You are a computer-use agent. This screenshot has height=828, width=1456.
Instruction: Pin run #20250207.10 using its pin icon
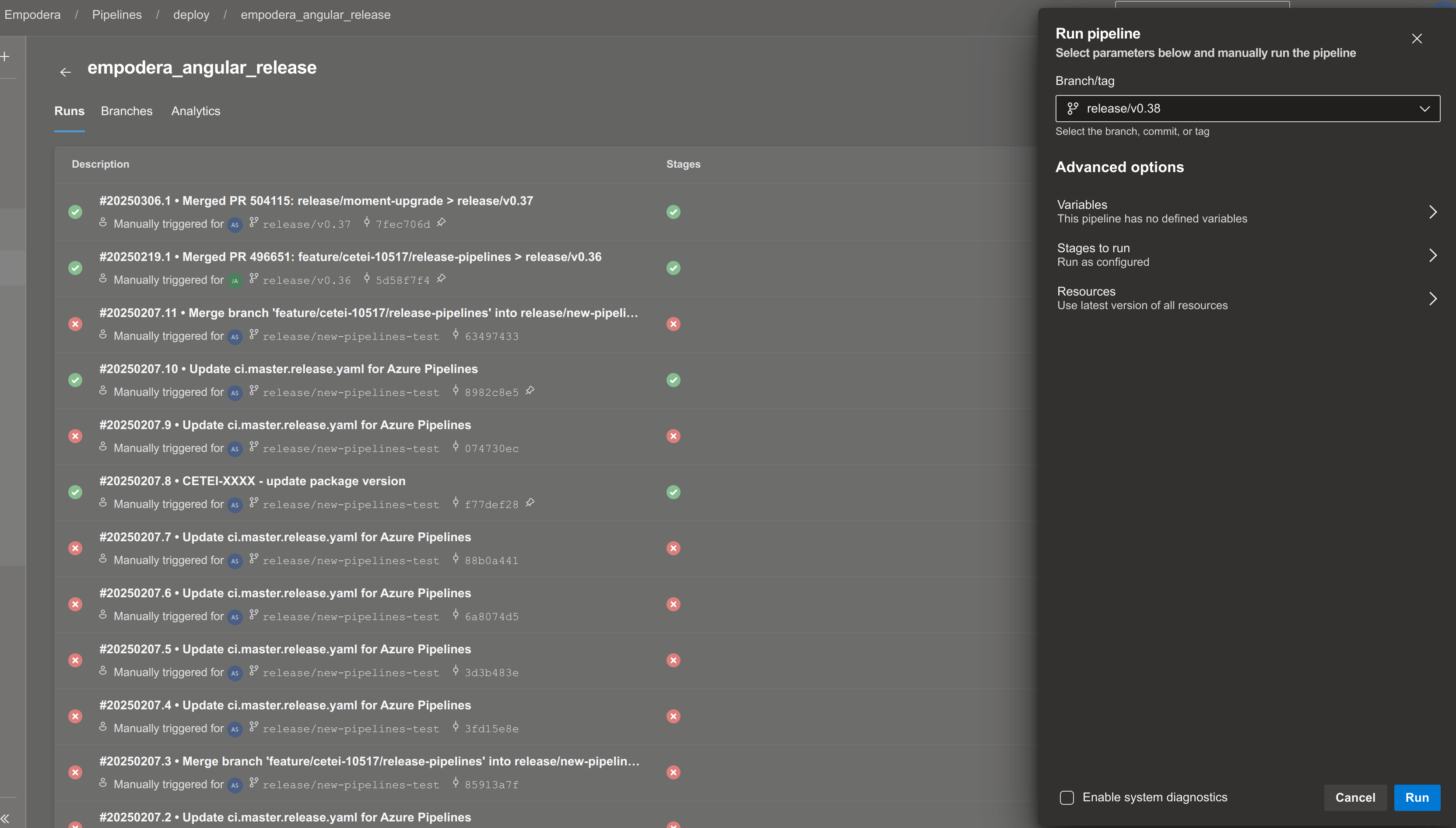(x=530, y=391)
